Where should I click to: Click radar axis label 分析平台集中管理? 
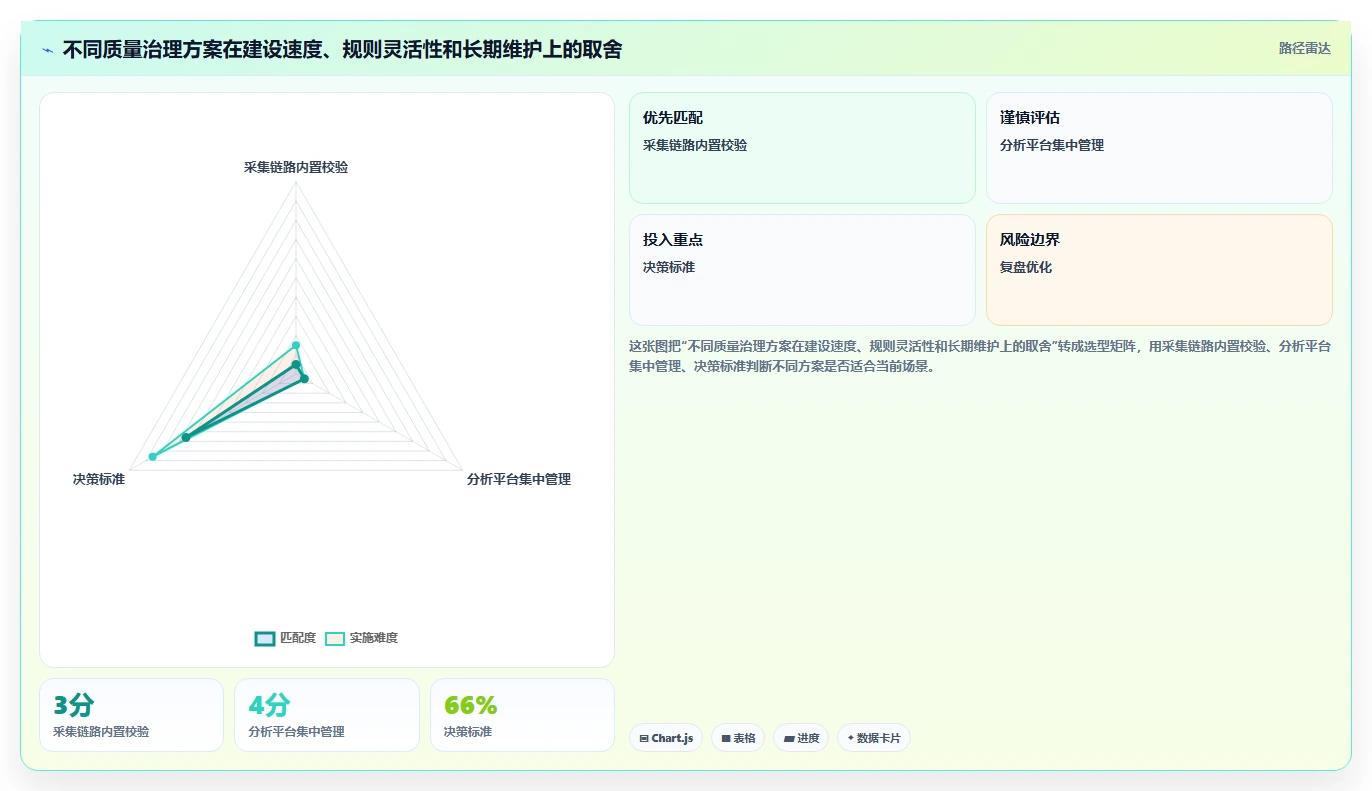coord(519,479)
